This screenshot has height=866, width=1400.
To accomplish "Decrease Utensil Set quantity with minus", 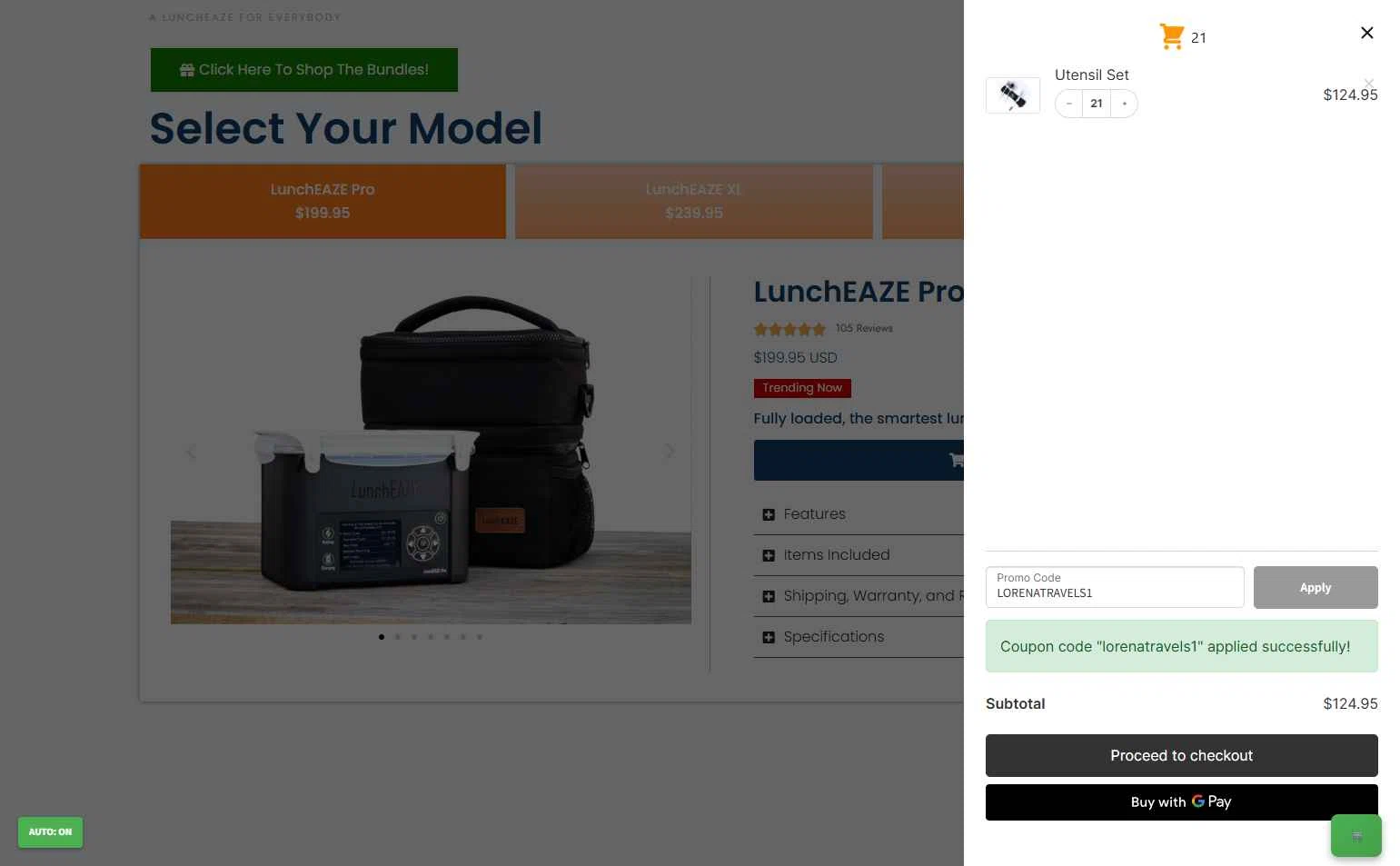I will (1069, 104).
